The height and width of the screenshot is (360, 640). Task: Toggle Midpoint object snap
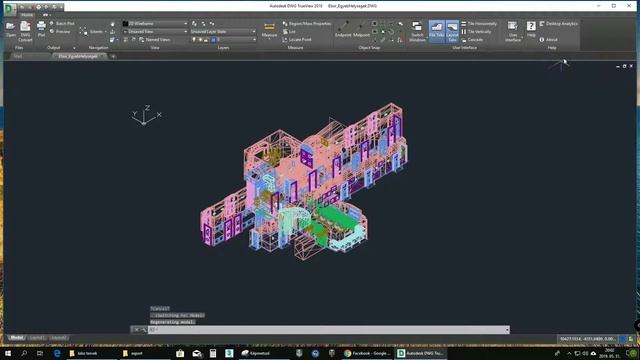tap(361, 30)
